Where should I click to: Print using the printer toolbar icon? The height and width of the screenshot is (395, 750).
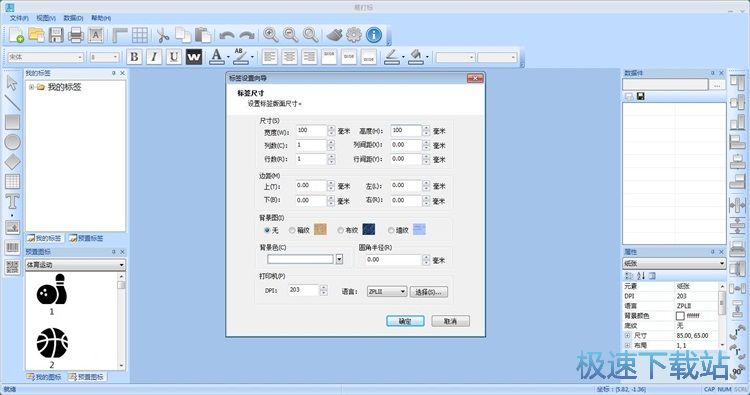[76, 35]
